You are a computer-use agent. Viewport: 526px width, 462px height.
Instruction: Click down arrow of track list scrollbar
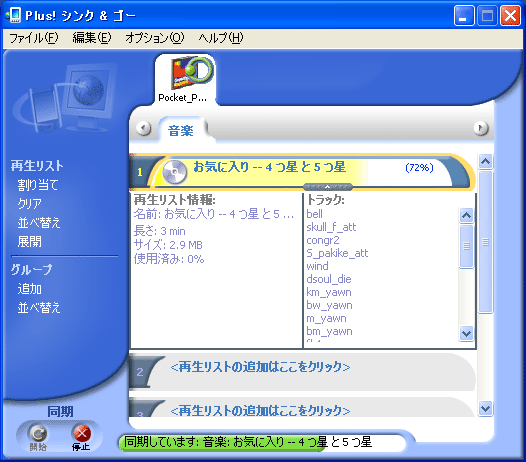(x=466, y=333)
